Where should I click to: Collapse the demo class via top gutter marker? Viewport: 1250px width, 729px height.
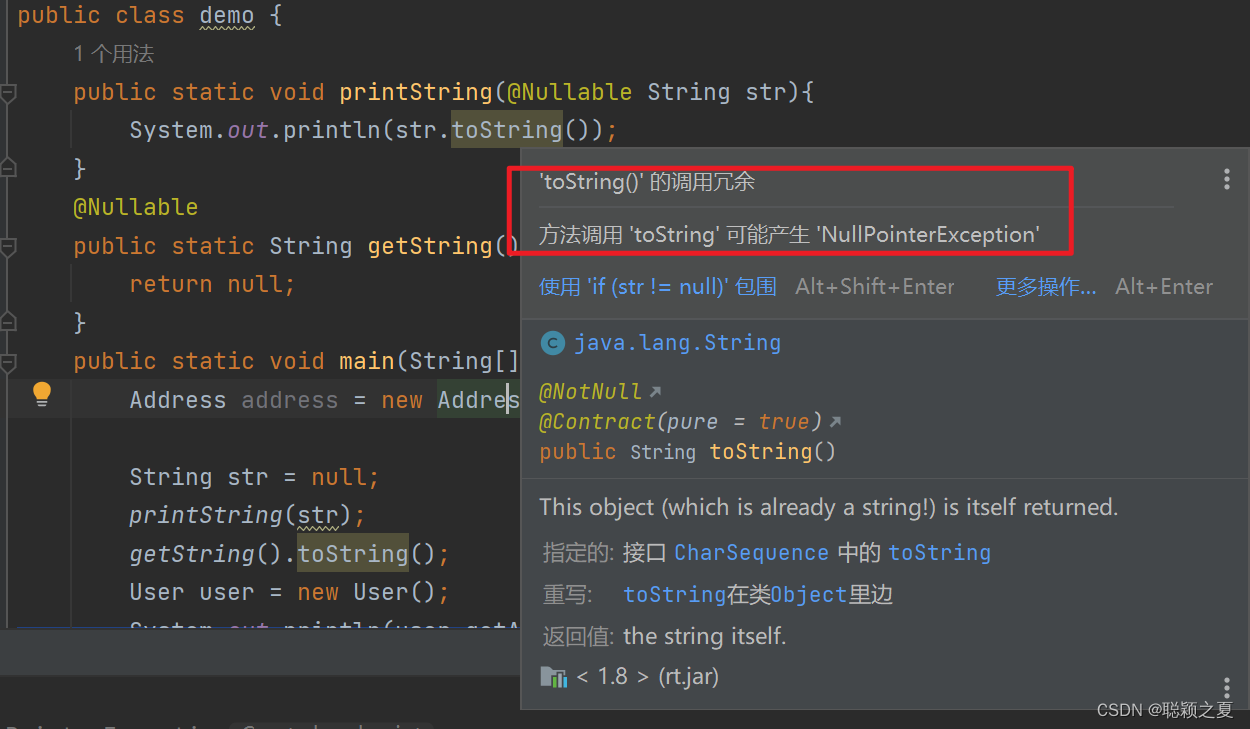pos(9,15)
